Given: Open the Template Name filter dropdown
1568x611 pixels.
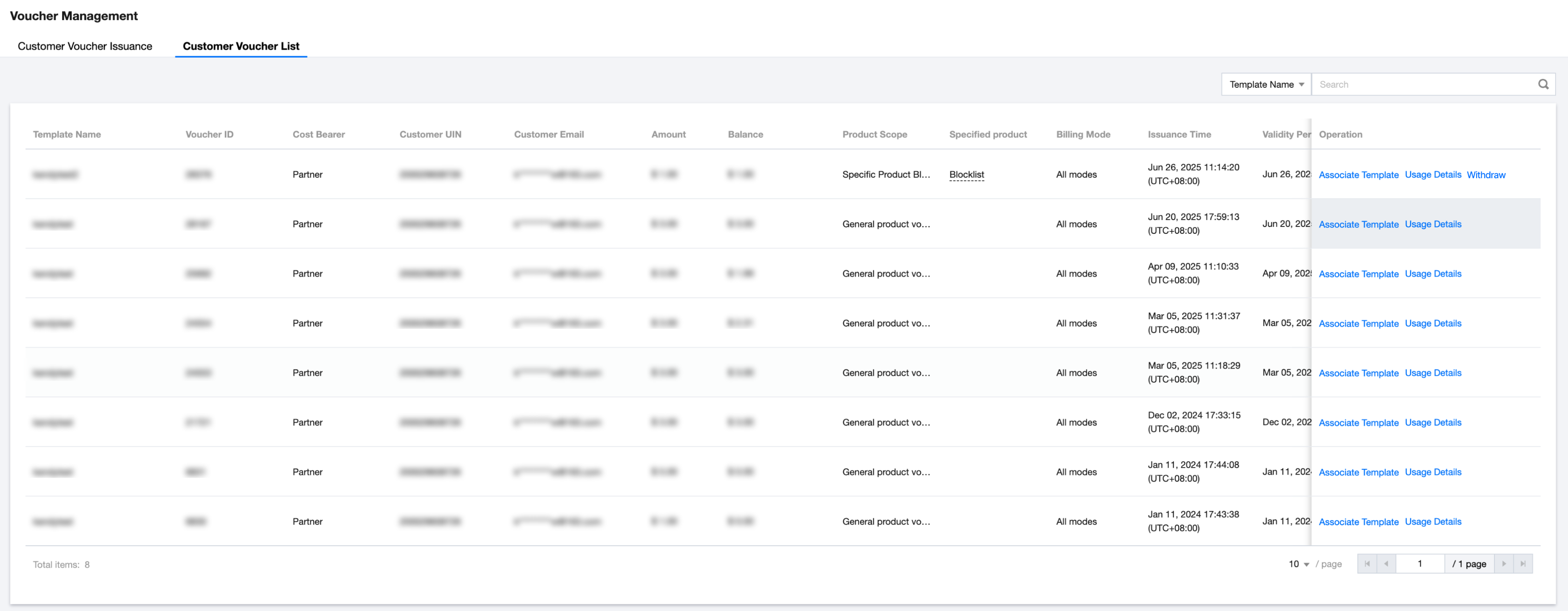Looking at the screenshot, I should pos(1266,85).
